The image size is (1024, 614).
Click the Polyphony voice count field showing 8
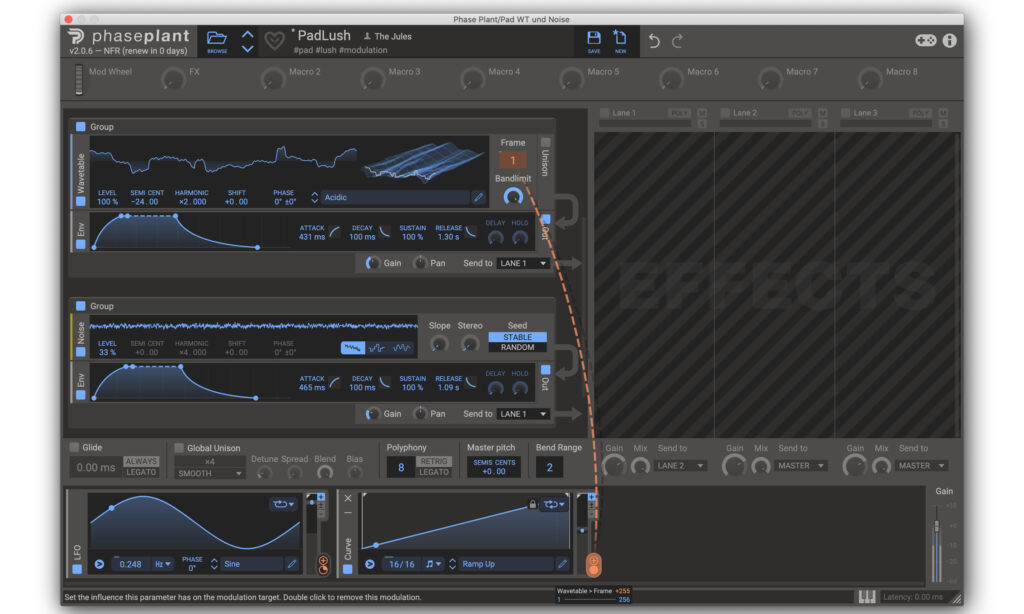[401, 468]
